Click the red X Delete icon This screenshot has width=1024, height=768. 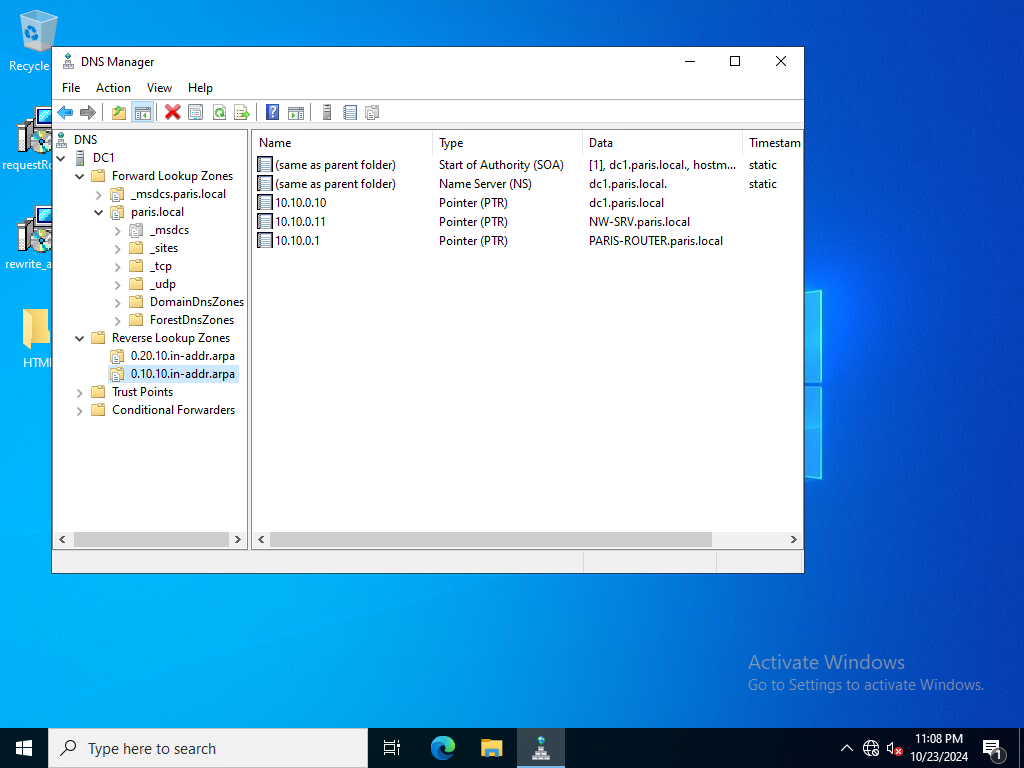pyautogui.click(x=172, y=112)
